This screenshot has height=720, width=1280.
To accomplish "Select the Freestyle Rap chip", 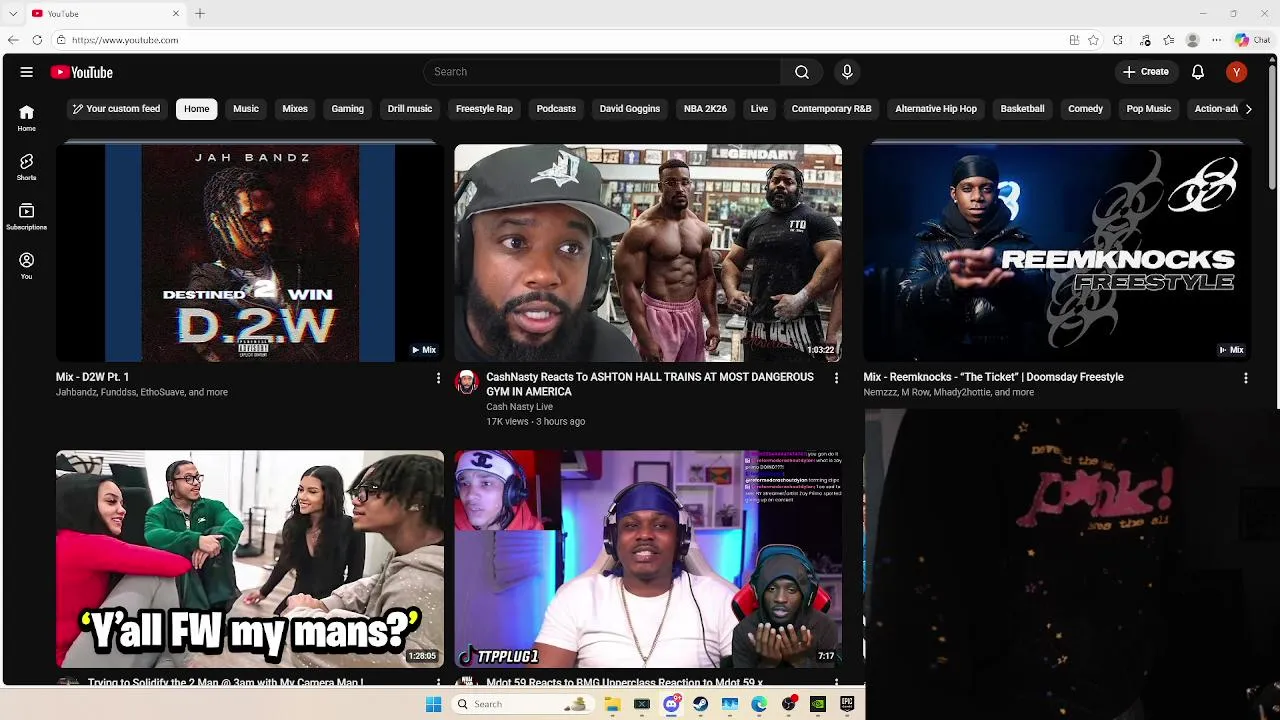I will pos(484,109).
